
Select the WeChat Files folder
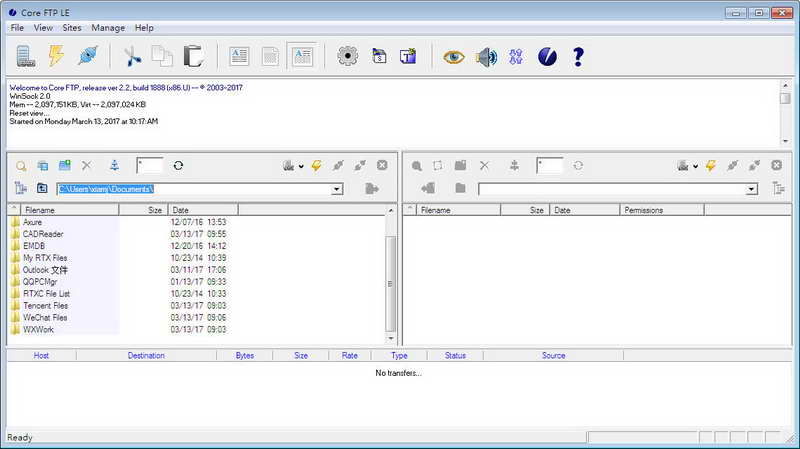coord(45,317)
